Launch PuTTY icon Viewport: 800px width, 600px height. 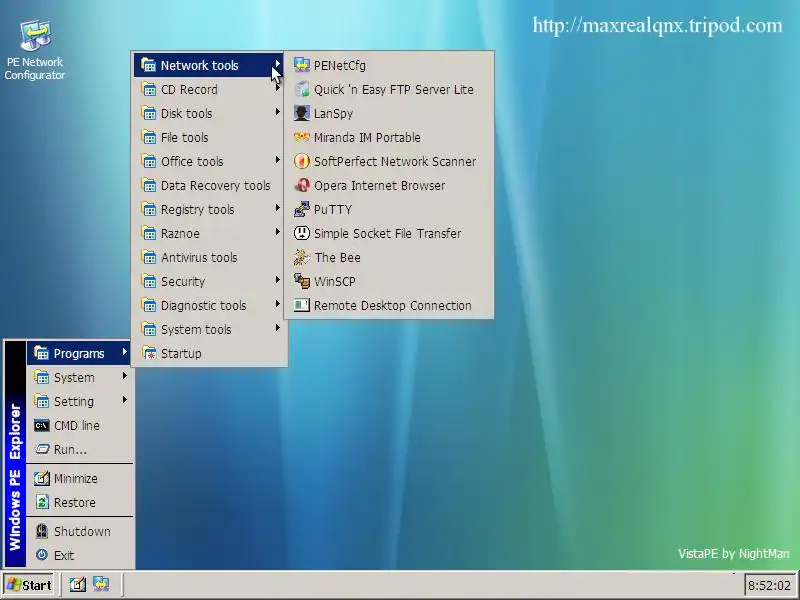click(302, 209)
